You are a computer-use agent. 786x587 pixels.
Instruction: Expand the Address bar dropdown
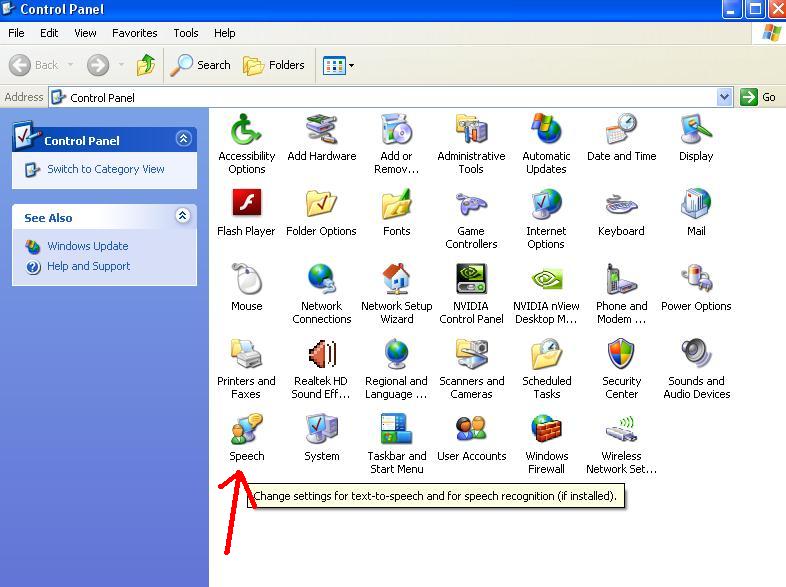[724, 97]
